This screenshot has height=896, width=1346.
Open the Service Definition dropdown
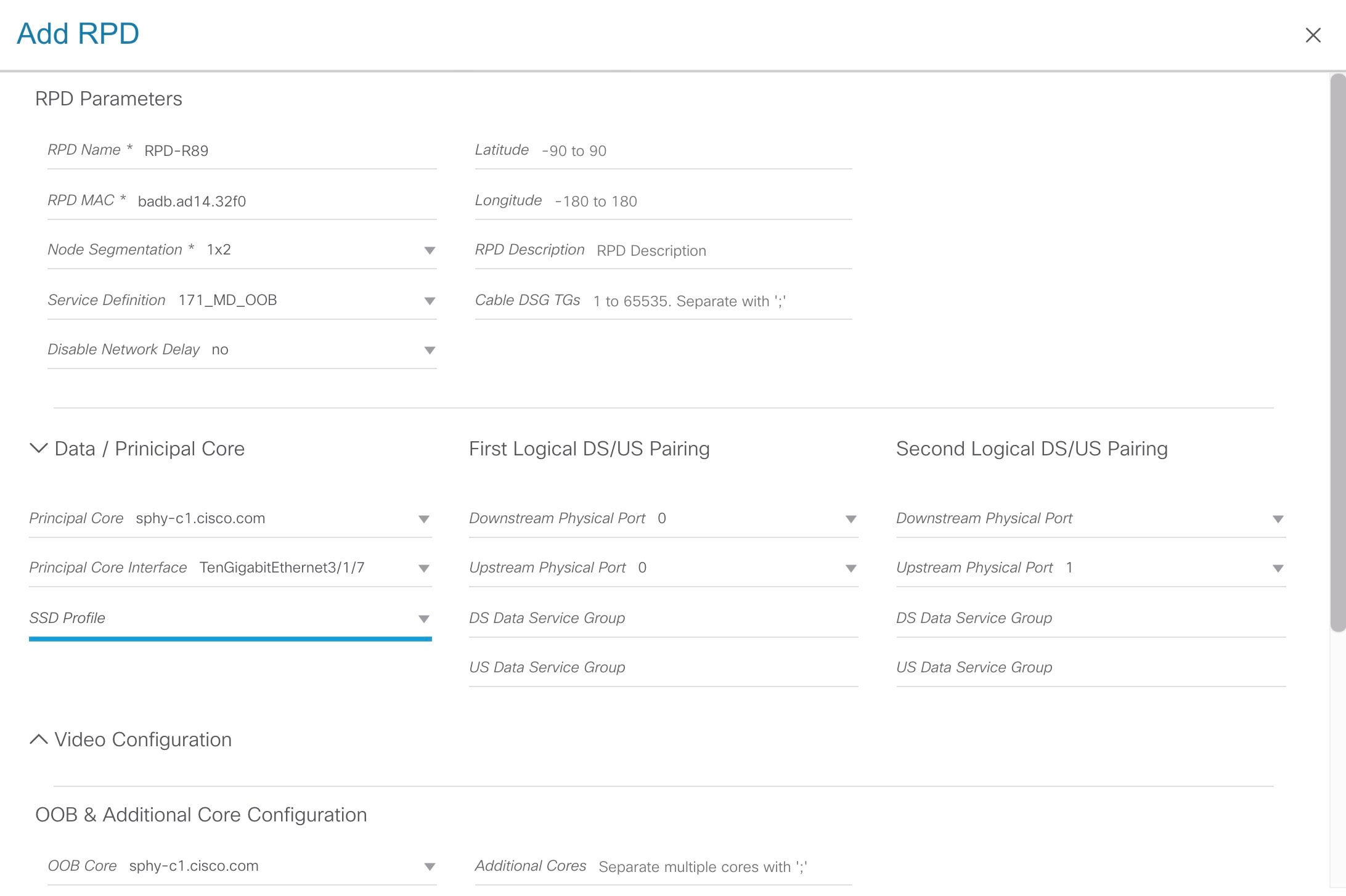pos(428,301)
